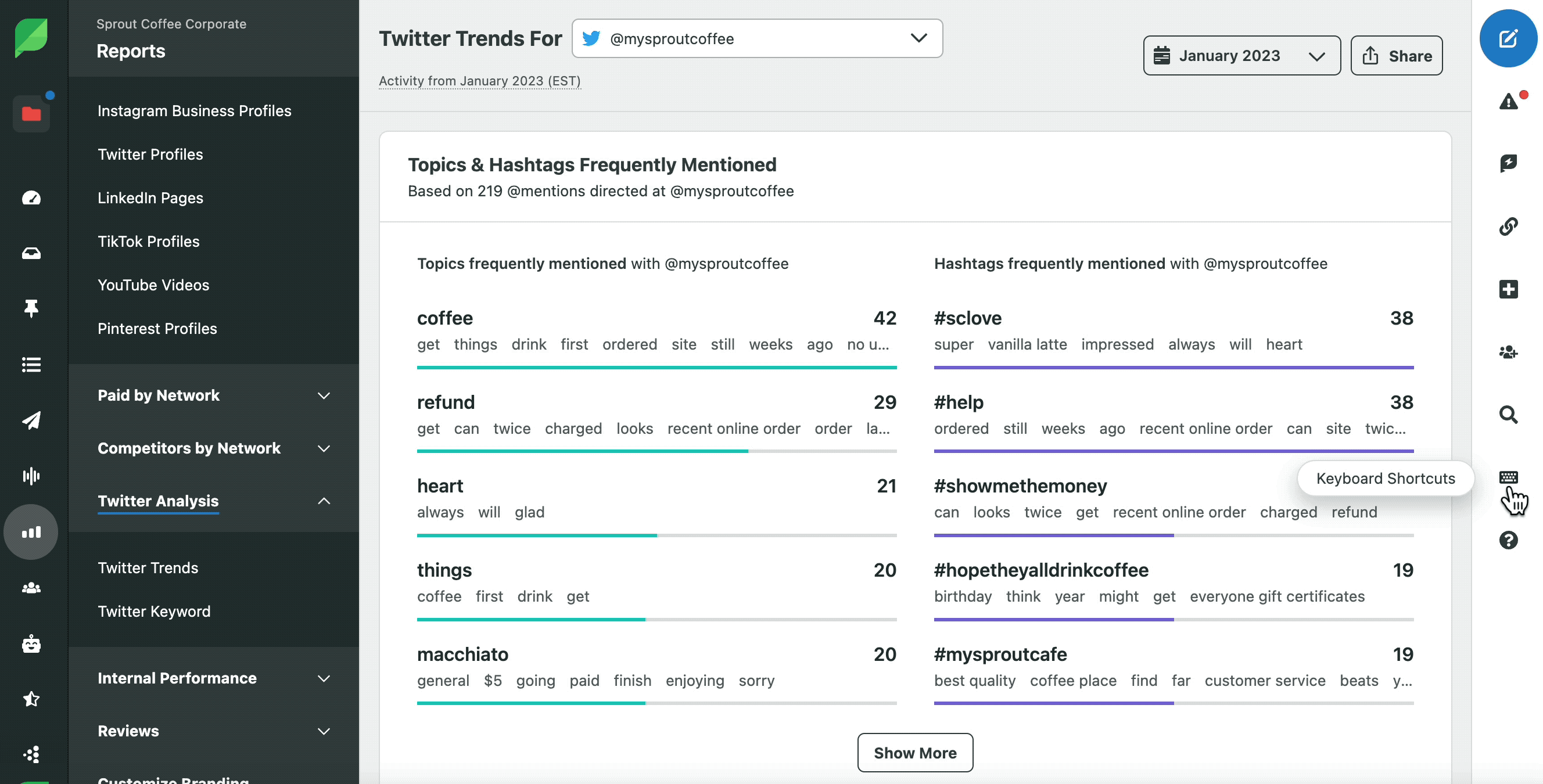The height and width of the screenshot is (784, 1543).
Task: Select Twitter Keyword in sidebar
Action: tap(154, 612)
